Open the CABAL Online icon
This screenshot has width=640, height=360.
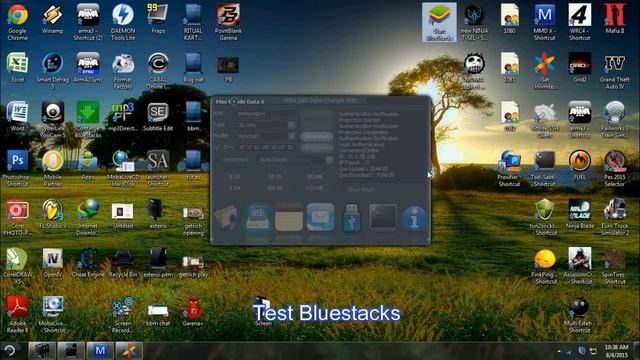pos(158,71)
